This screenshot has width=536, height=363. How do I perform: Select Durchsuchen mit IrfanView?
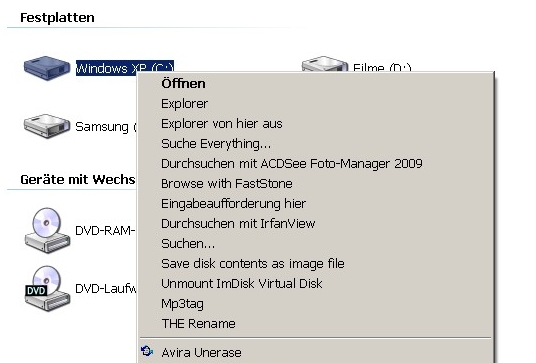pos(317,224)
